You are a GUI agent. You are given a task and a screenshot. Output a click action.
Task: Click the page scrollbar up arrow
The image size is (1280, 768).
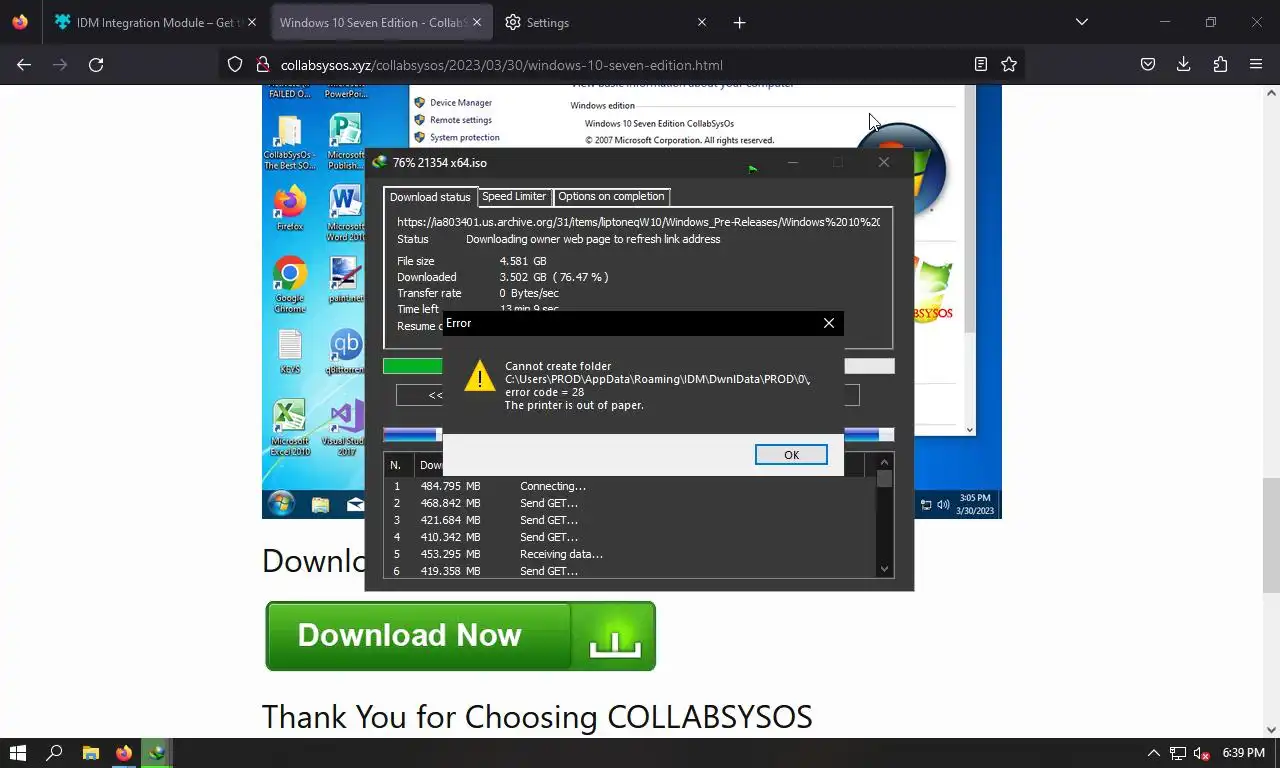pos(1271,94)
